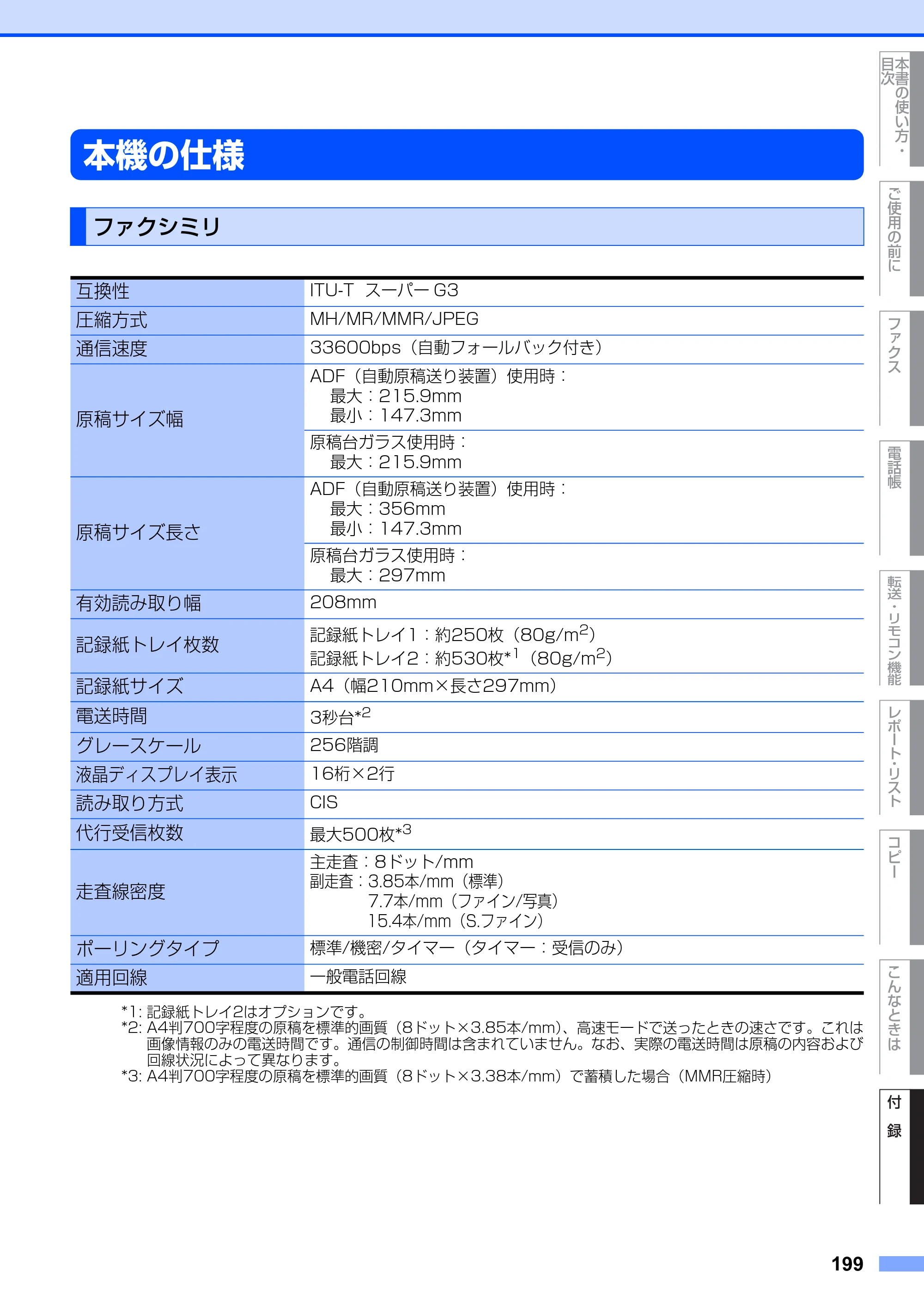Select the 互換性 row label
The image size is (924, 1307).
[x=103, y=292]
